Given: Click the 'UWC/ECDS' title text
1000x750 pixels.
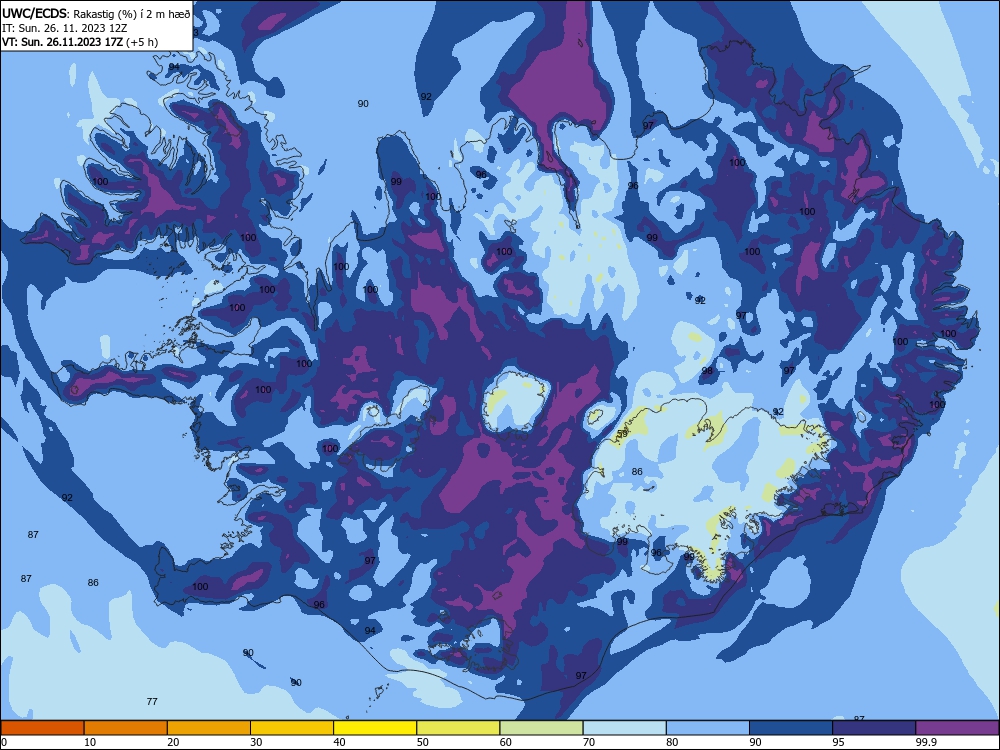Looking at the screenshot, I should pyautogui.click(x=34, y=14).
